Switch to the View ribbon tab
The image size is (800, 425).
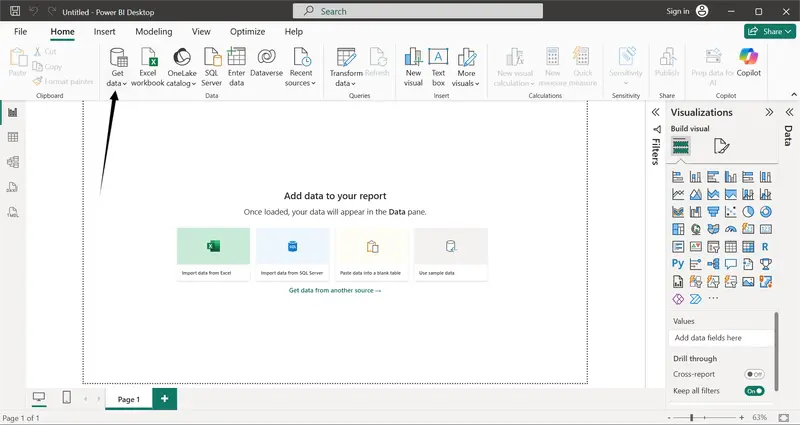tap(201, 32)
